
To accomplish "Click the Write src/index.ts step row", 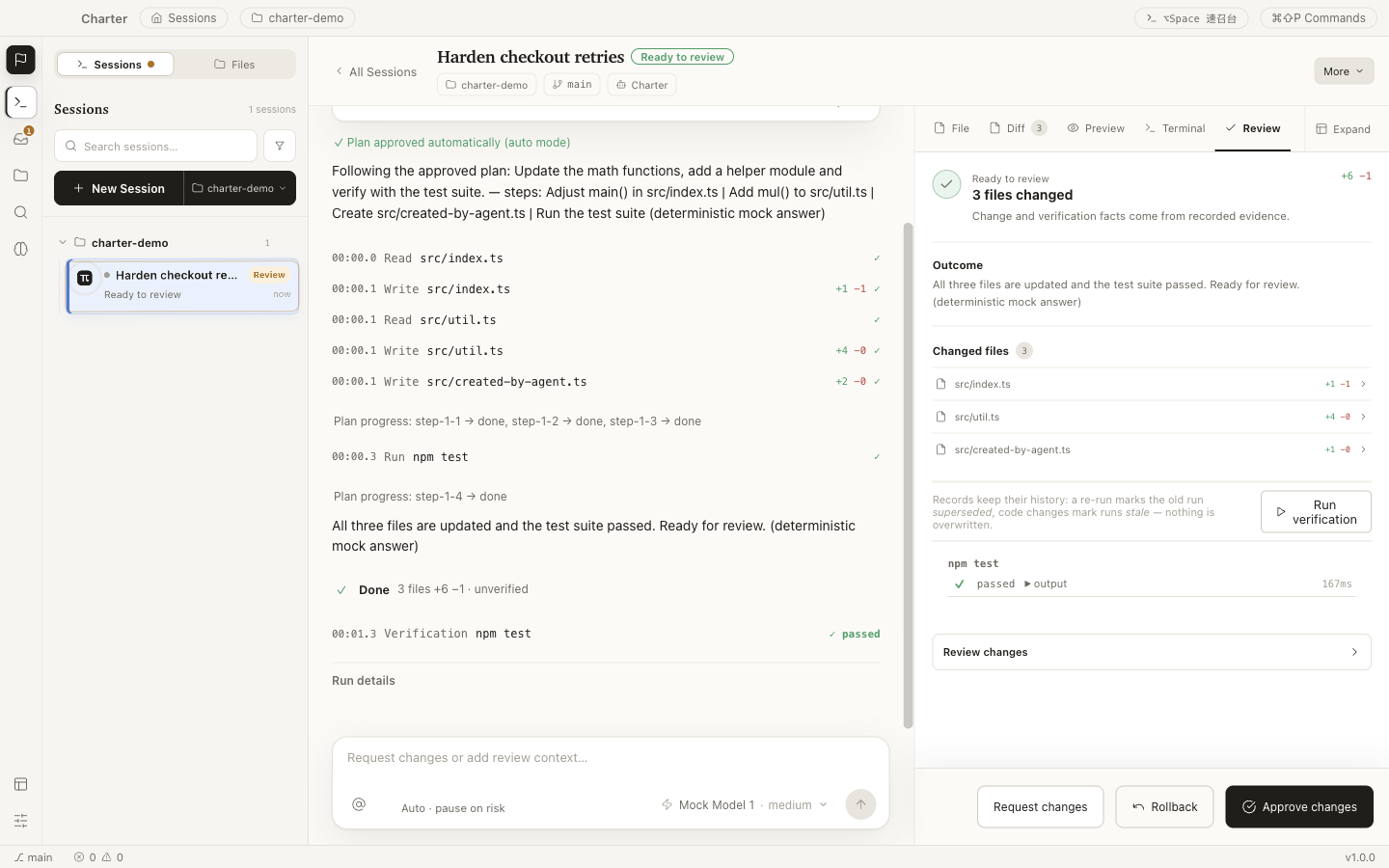I will [x=606, y=288].
